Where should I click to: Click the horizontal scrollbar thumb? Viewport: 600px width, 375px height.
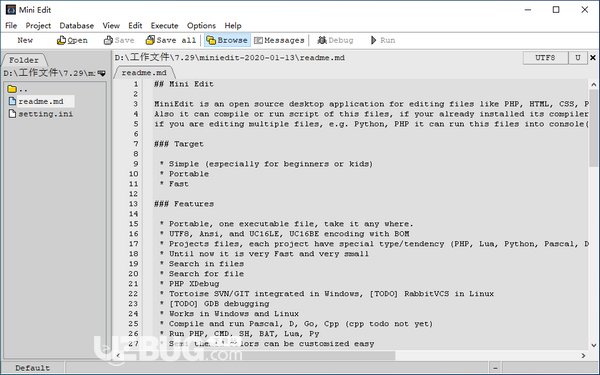tap(259, 355)
